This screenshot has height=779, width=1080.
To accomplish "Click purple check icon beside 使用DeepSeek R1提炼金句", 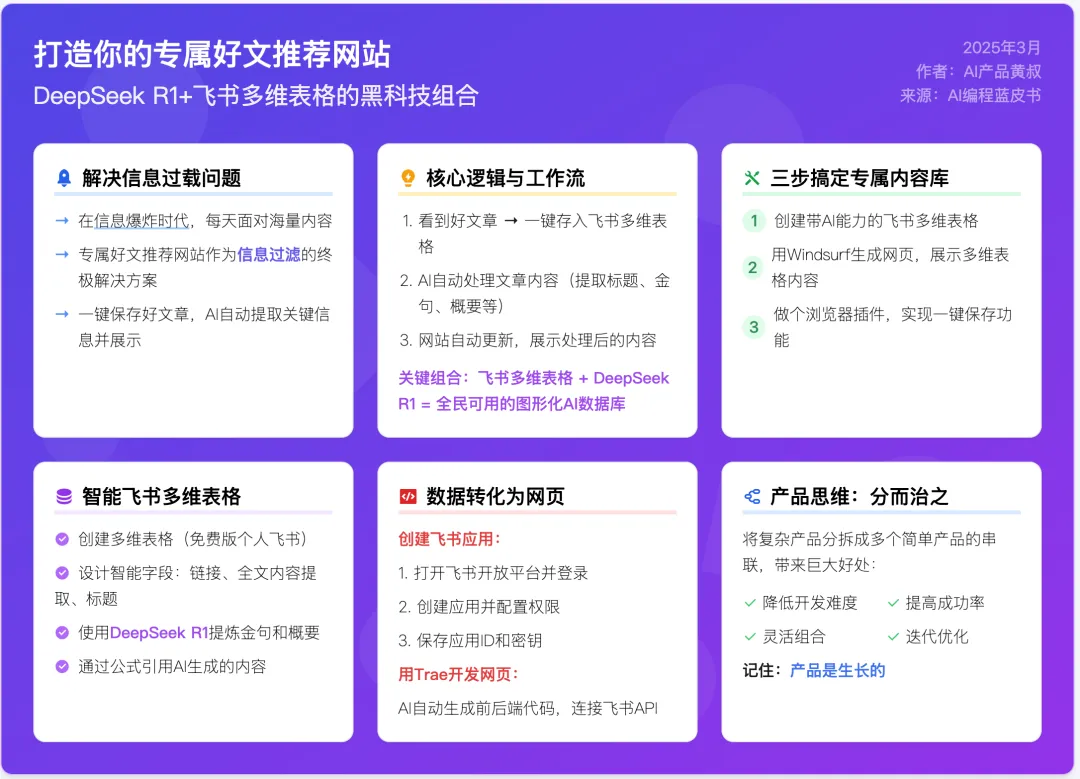I will point(62,633).
